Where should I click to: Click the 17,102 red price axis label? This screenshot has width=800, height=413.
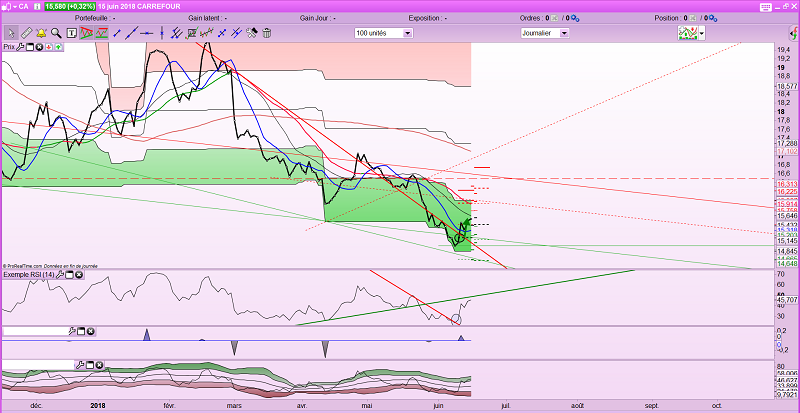click(787, 152)
